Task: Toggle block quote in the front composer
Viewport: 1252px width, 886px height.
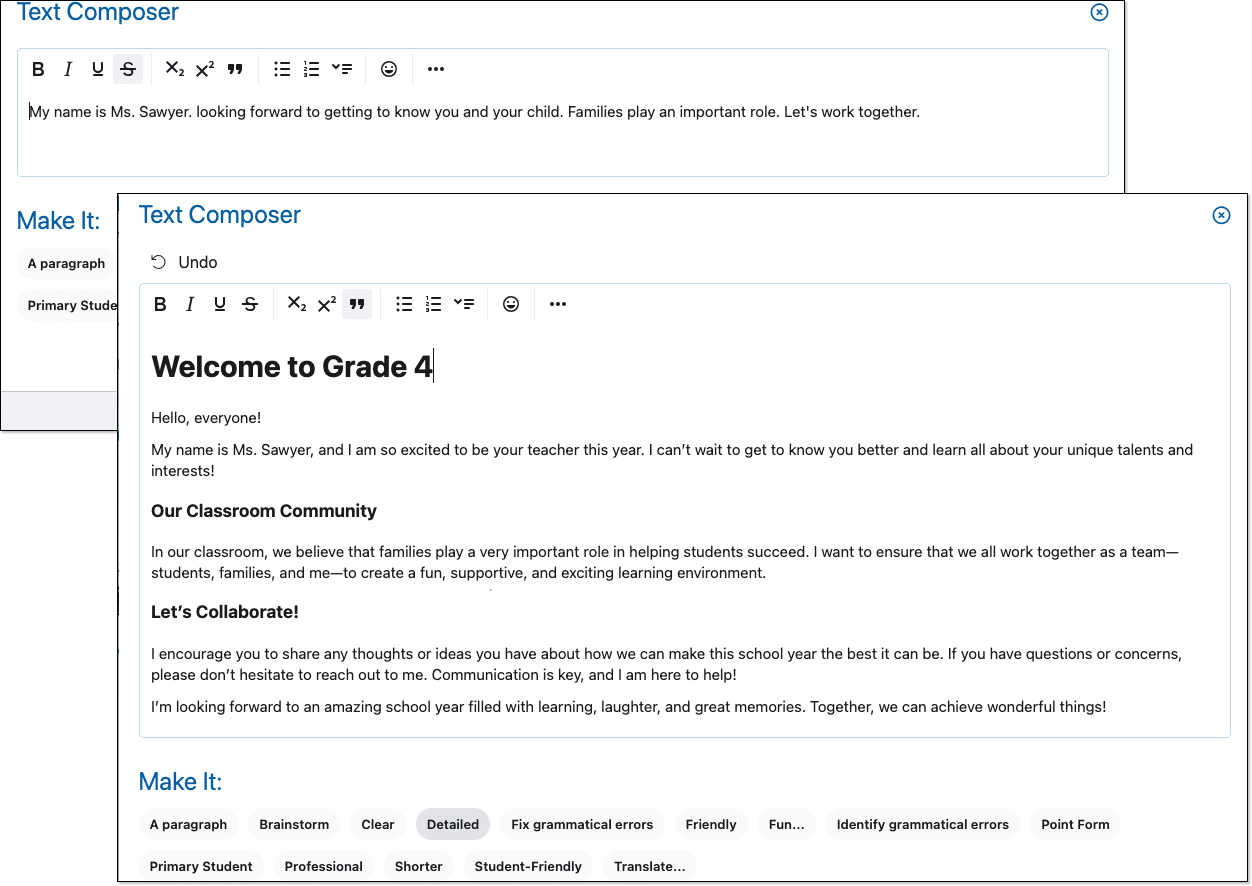Action: pos(357,304)
